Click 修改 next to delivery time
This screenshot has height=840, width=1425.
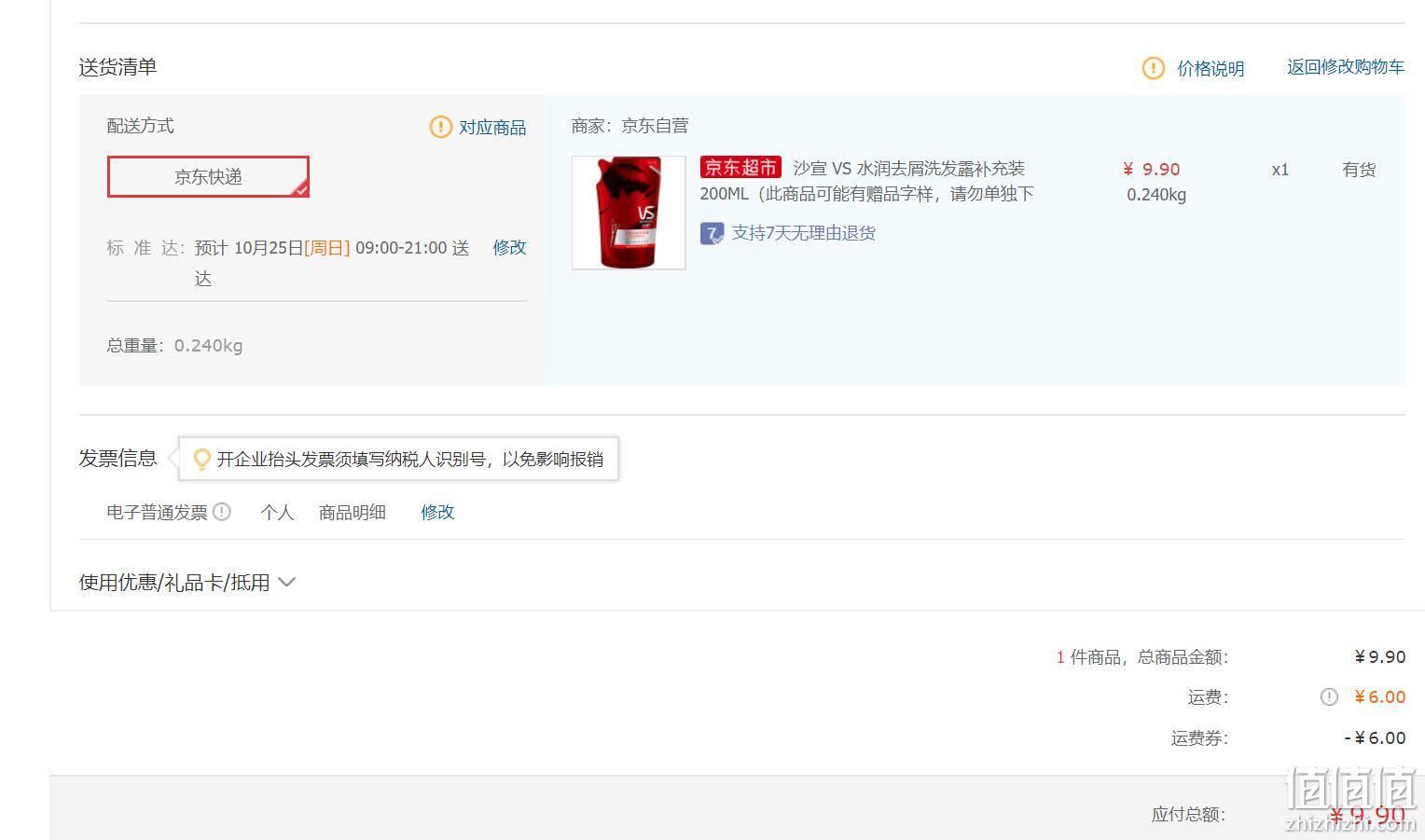click(509, 247)
